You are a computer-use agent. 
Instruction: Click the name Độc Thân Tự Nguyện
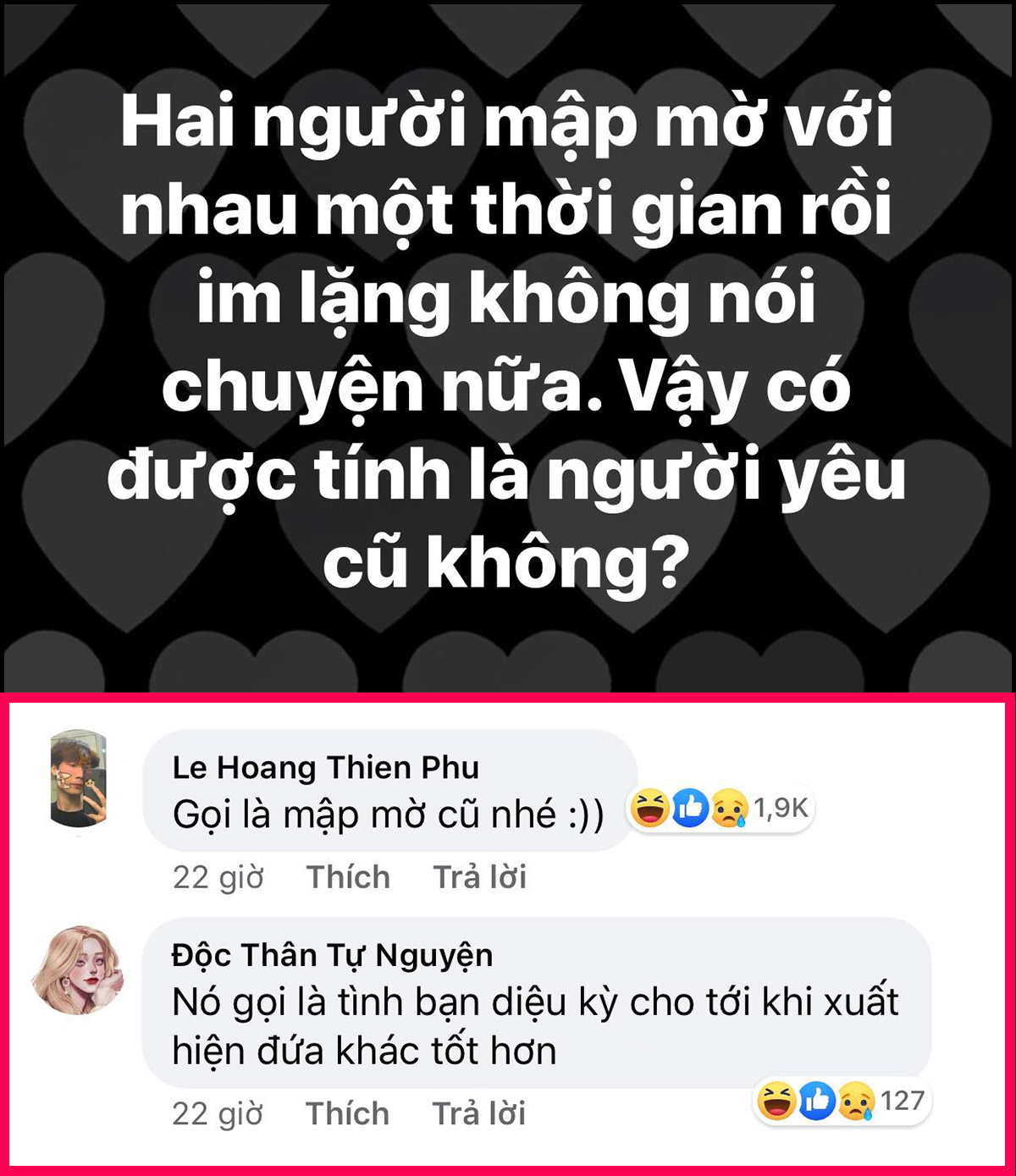[332, 956]
